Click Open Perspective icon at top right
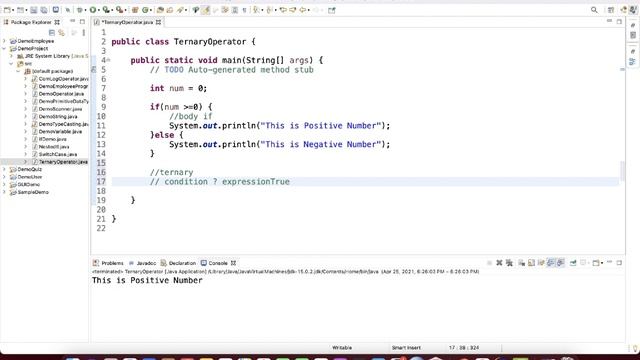 tap(611, 10)
